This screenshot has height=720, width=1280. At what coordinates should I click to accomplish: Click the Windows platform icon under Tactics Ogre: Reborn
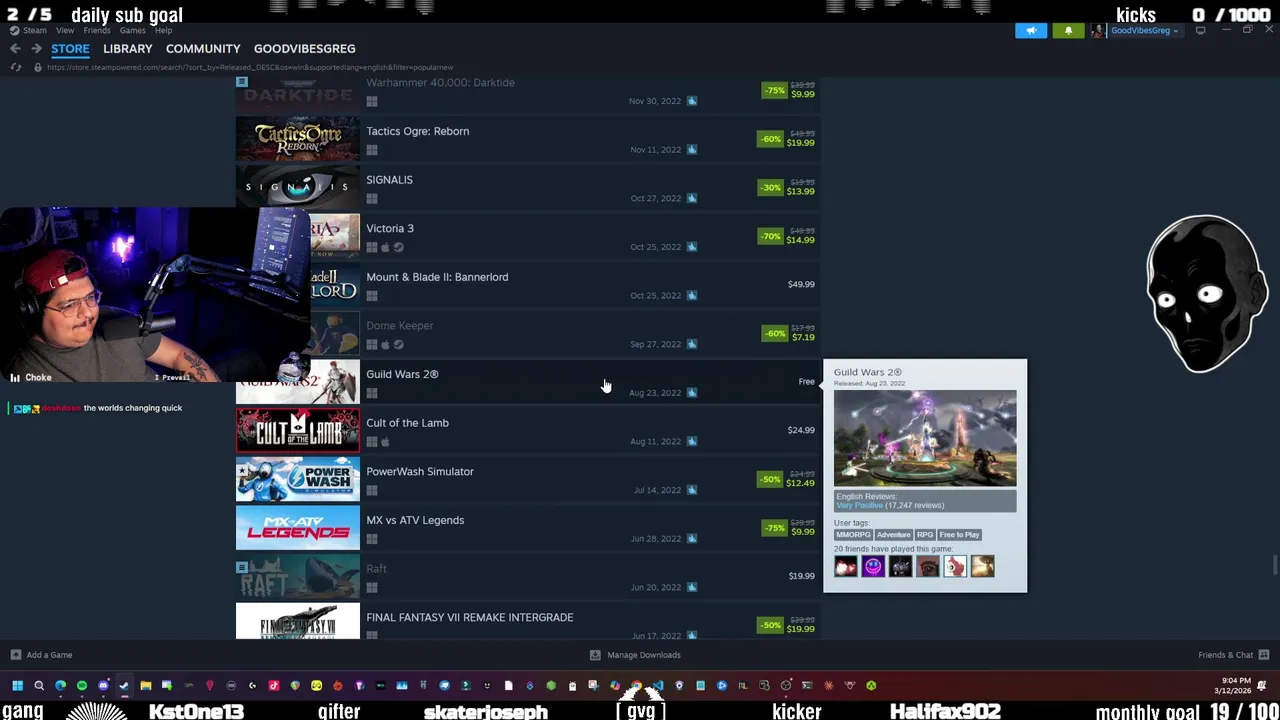coord(372,150)
